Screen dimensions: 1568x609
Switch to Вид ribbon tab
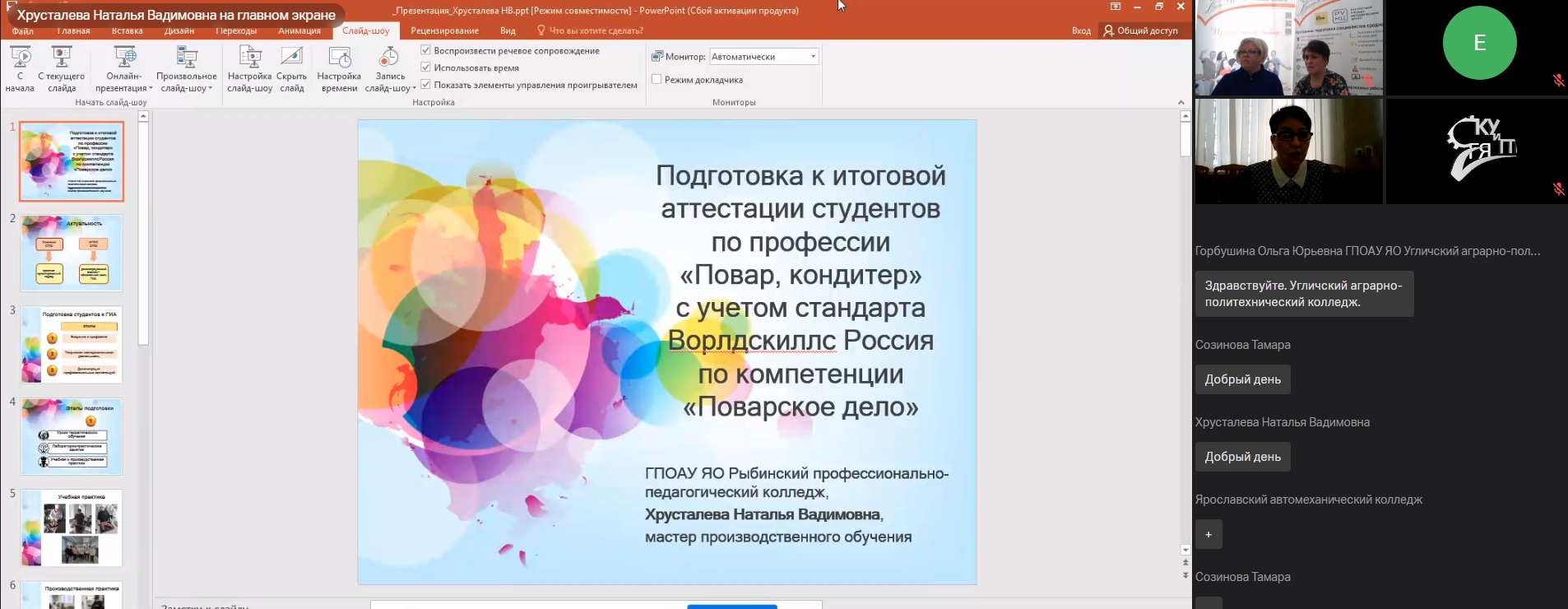pos(508,30)
